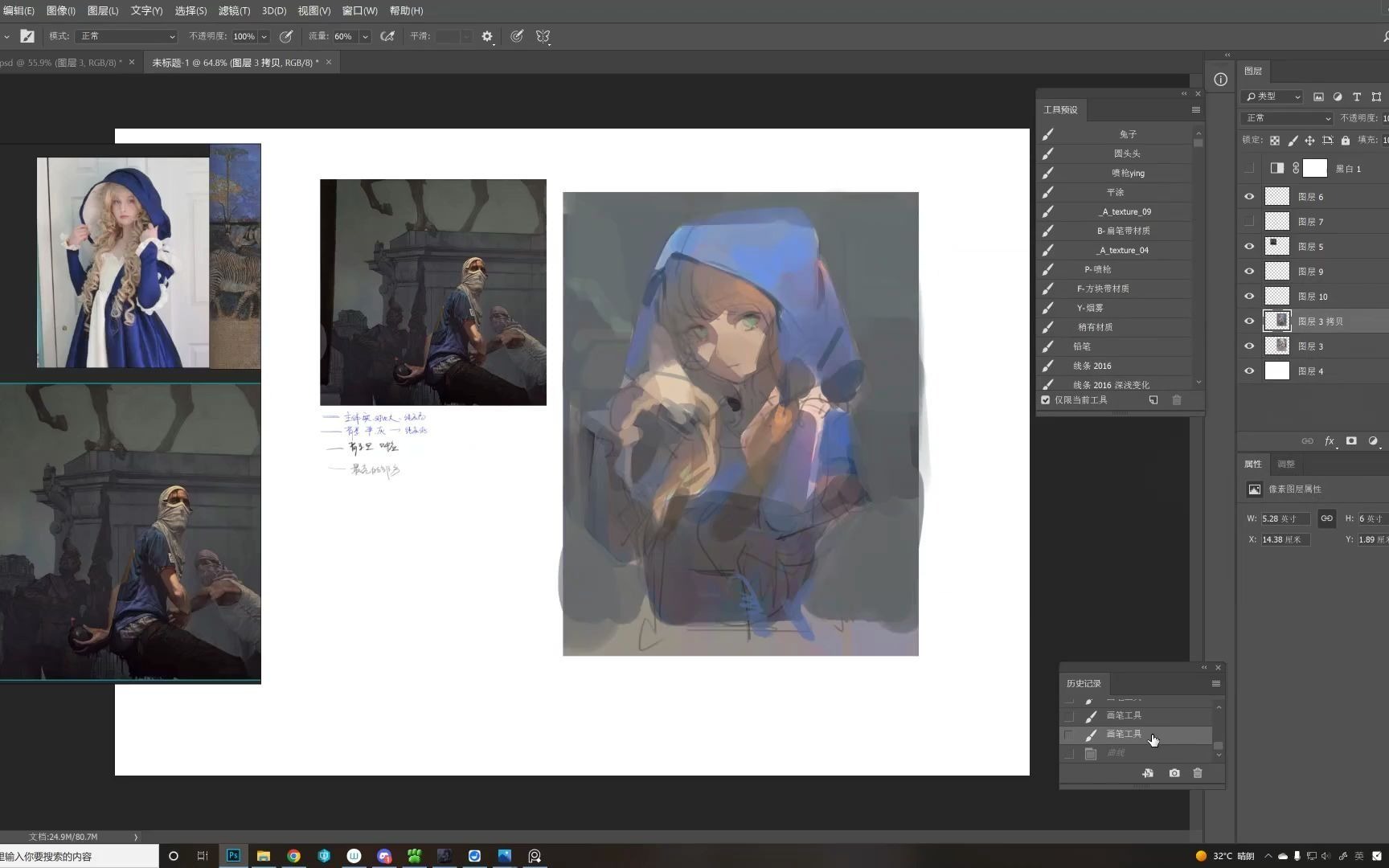The width and height of the screenshot is (1389, 868).
Task: Take new history snapshot camera icon
Action: click(1174, 772)
